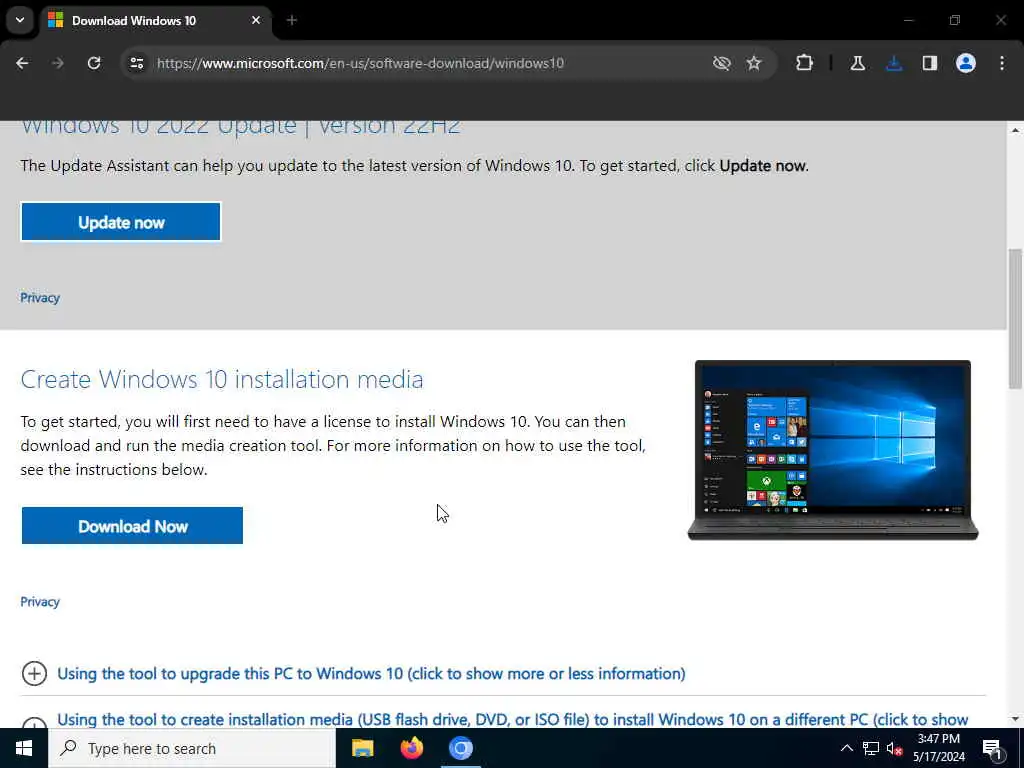Open the clock showing 3:47 PM
This screenshot has height=768, width=1024.
click(938, 748)
